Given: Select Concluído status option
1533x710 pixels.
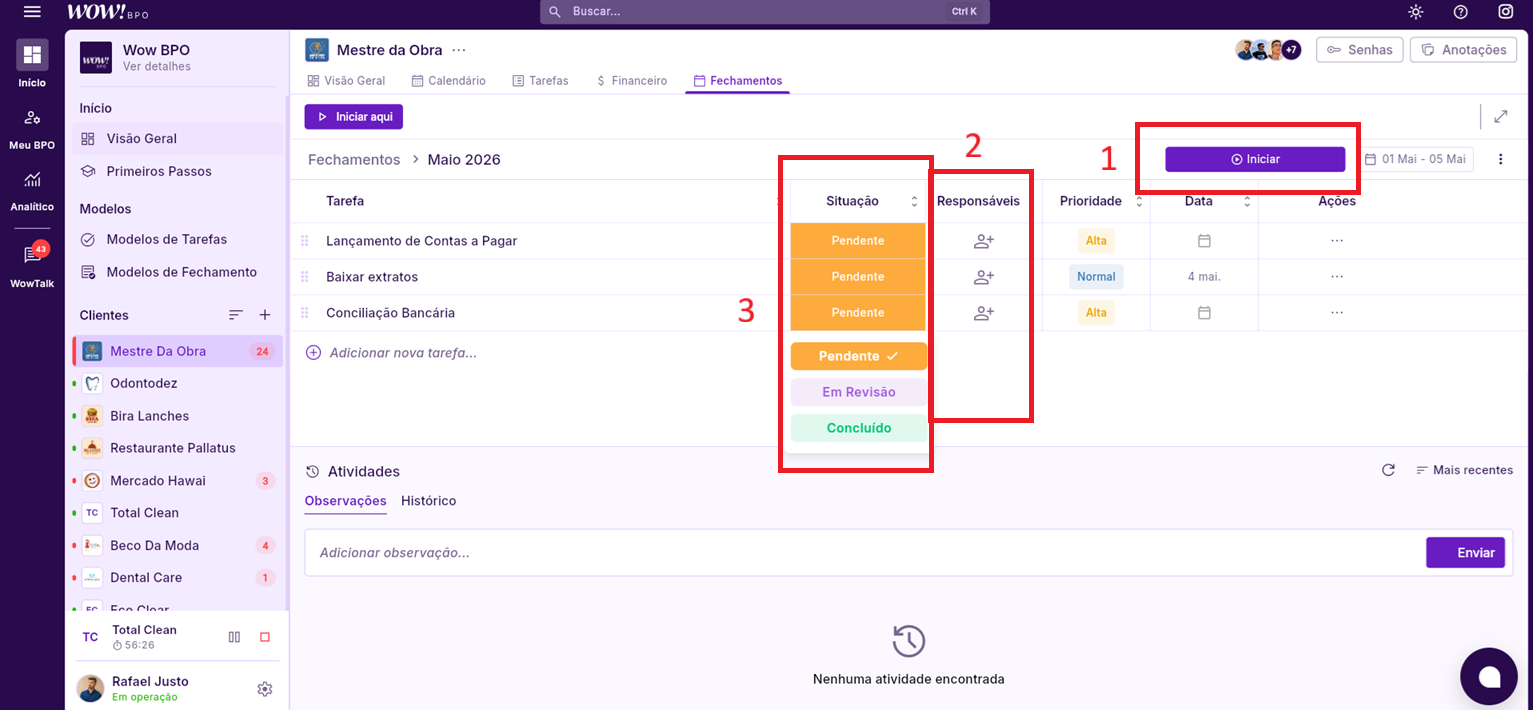Looking at the screenshot, I should tap(858, 428).
